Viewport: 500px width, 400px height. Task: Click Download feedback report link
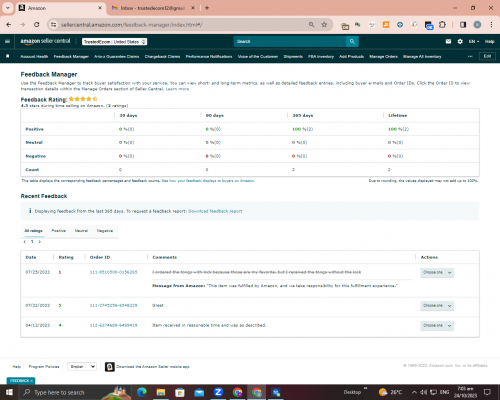click(215, 211)
